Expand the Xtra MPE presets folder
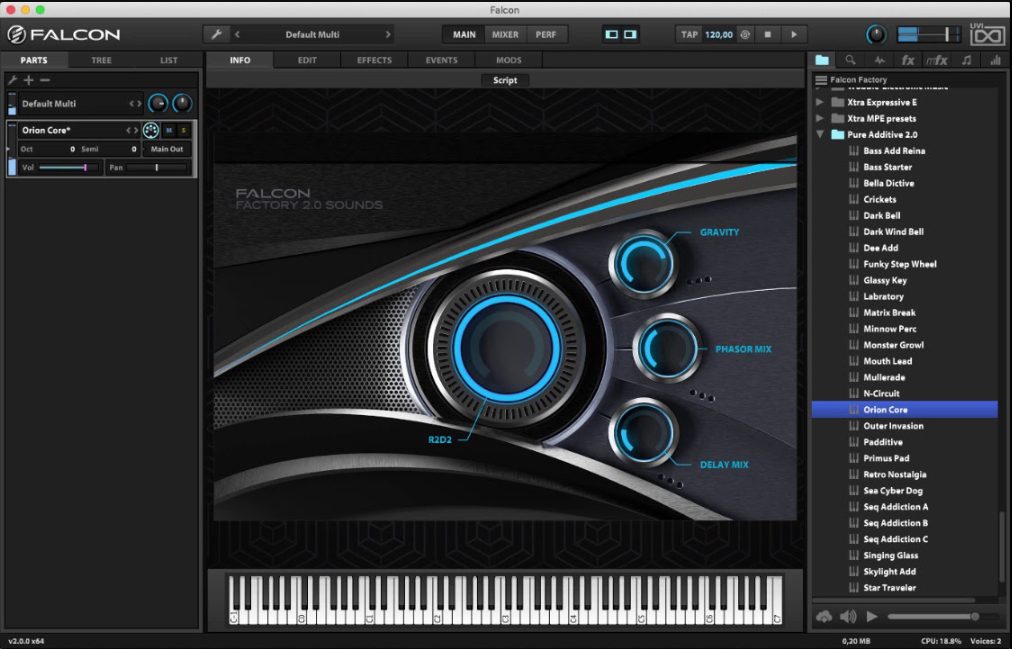 [x=820, y=118]
